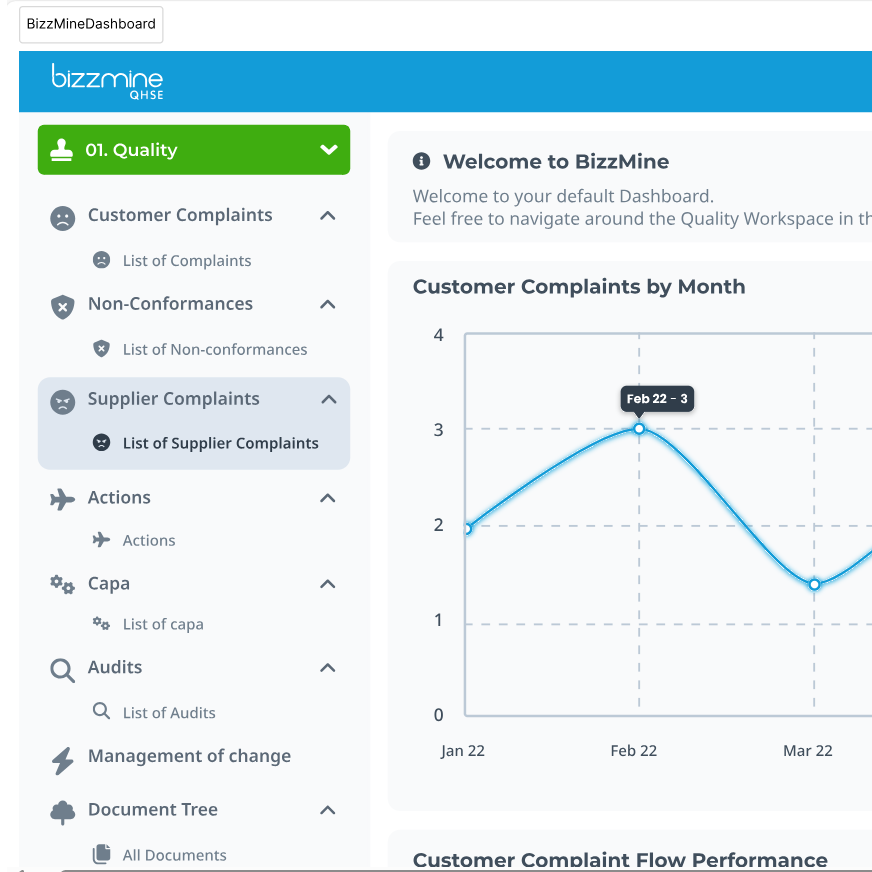Click the angry face Supplier Complaints icon
Viewport: 872px width, 872px height.
(x=62, y=401)
